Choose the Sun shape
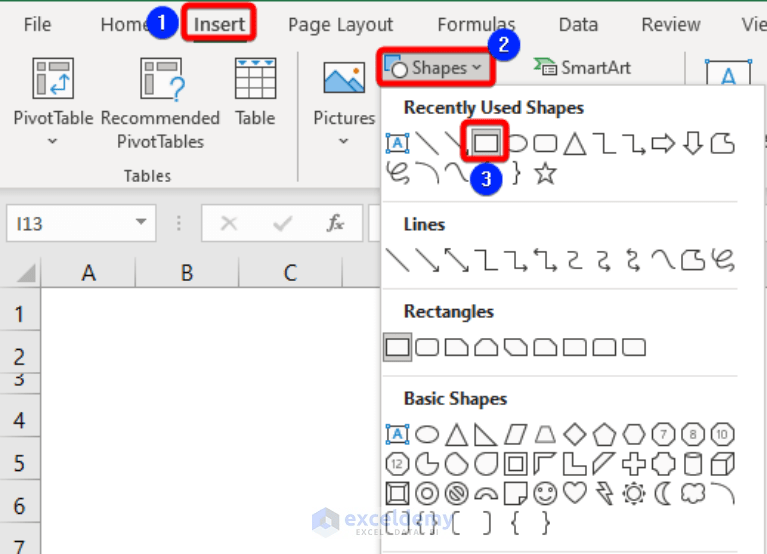This screenshot has width=767, height=554. click(x=634, y=494)
